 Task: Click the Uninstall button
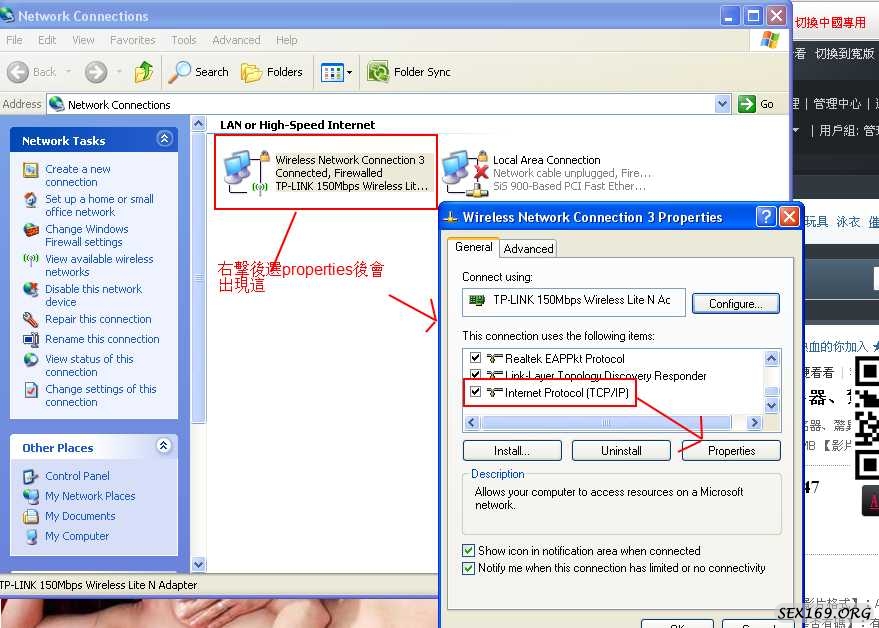(x=621, y=451)
